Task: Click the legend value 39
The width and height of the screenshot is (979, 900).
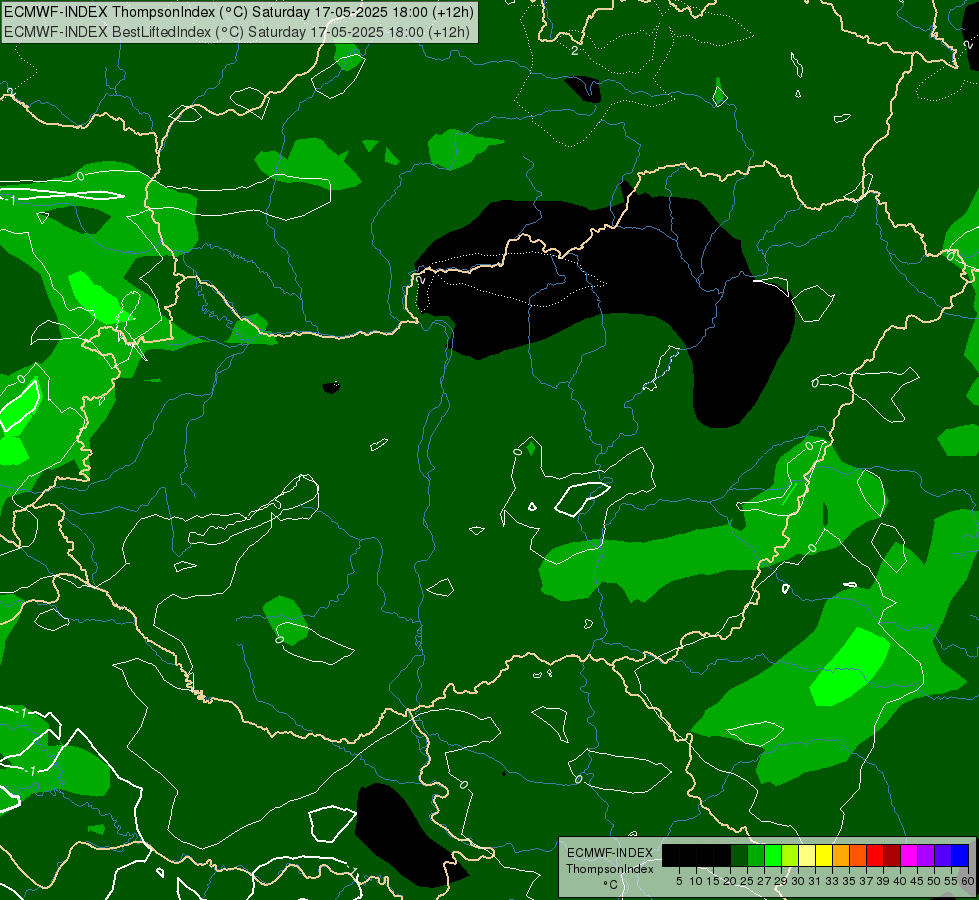Action: [883, 881]
